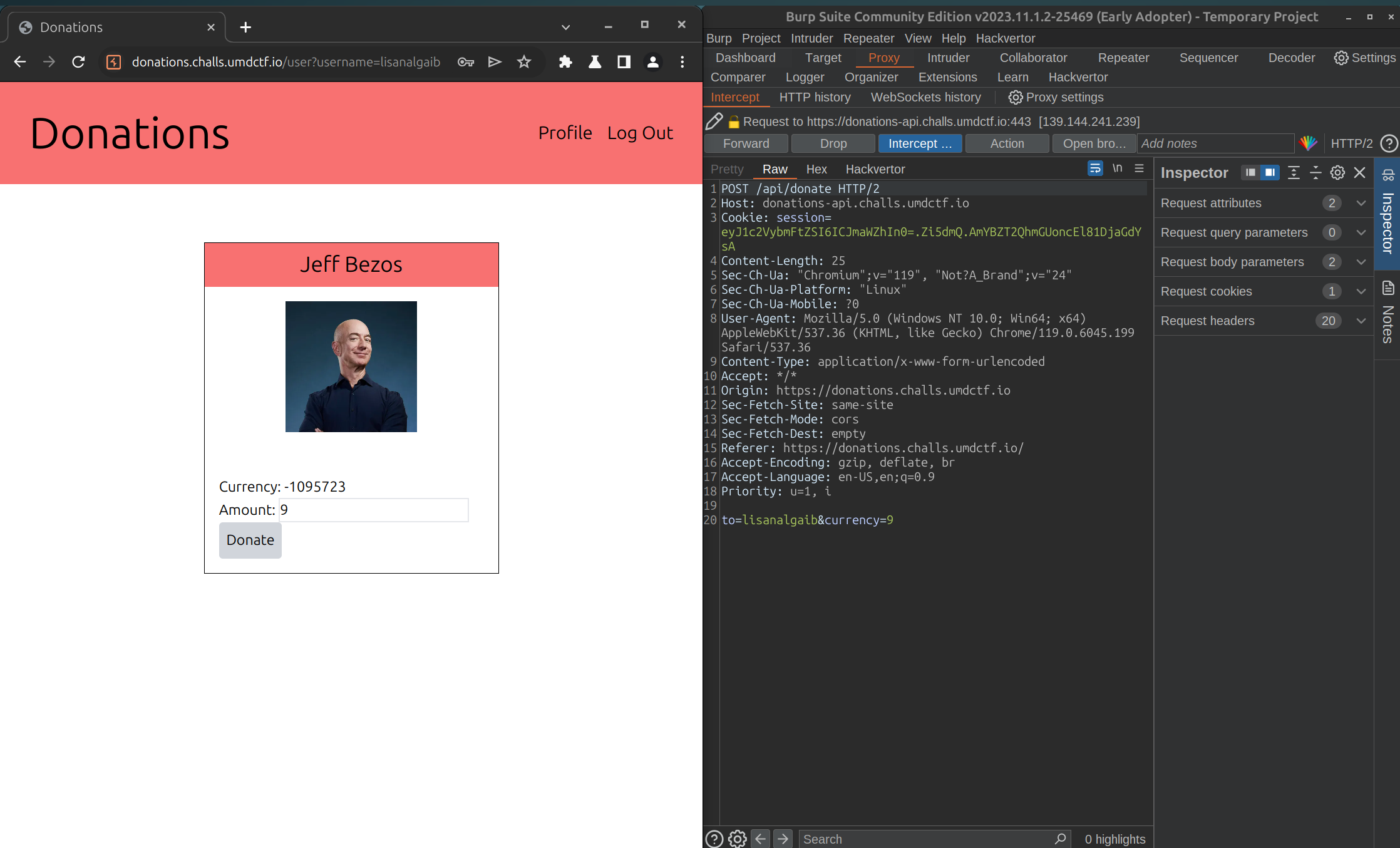Open the Action dropdown button
This screenshot has height=848, width=1400.
(1007, 143)
